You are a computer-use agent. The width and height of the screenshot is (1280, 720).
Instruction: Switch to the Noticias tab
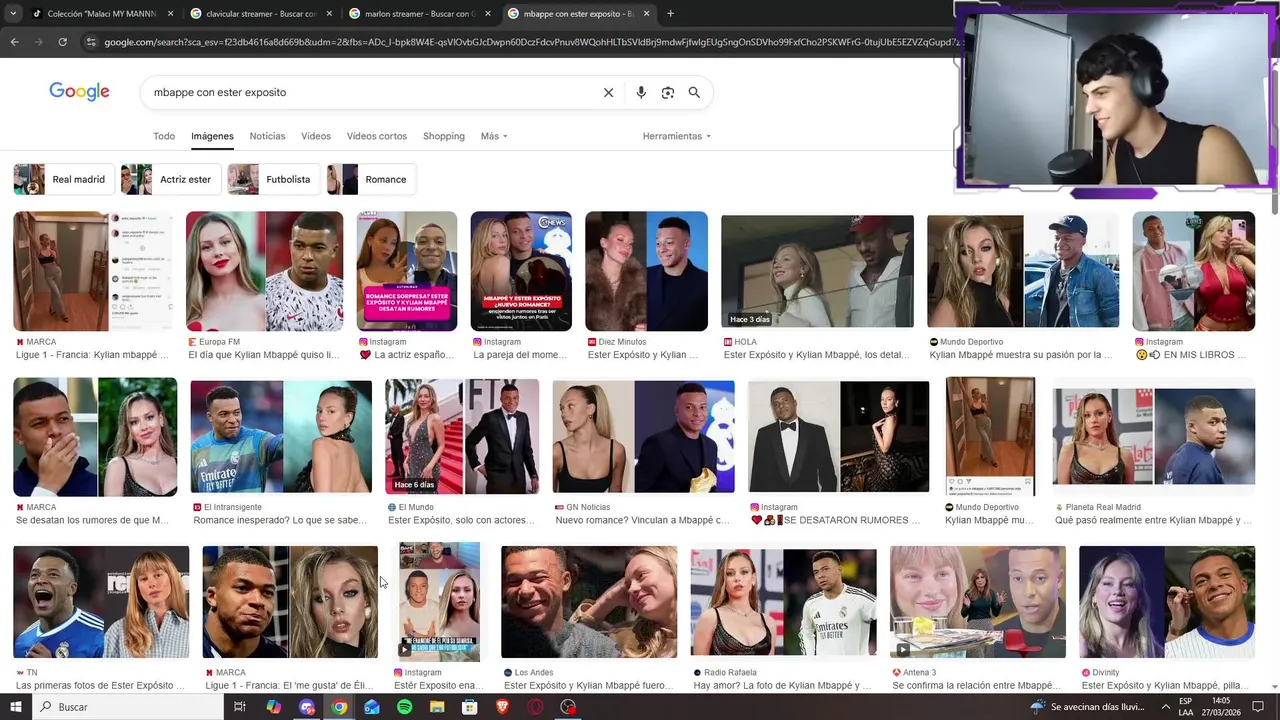pos(267,136)
